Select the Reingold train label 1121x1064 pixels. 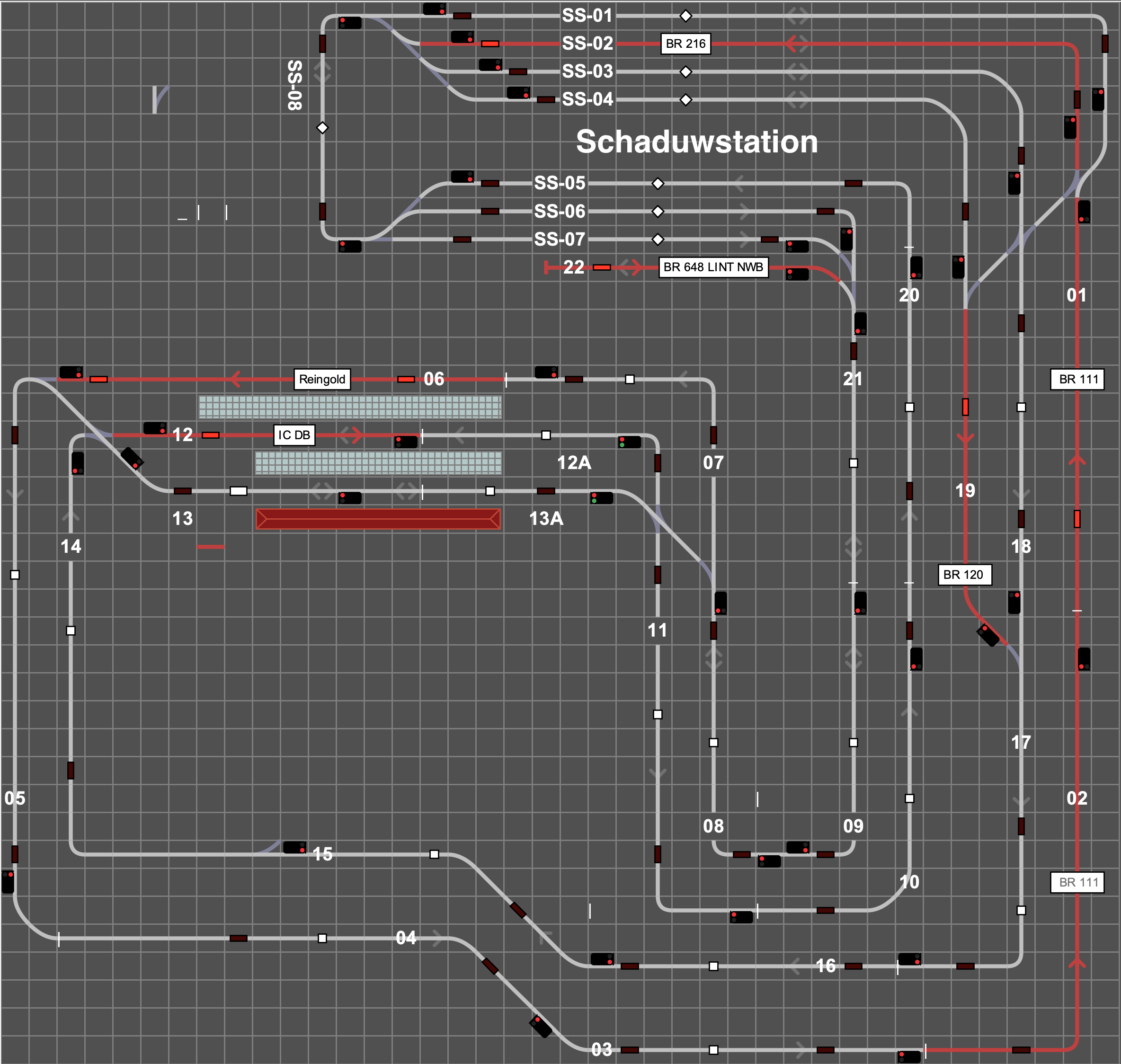pos(321,380)
